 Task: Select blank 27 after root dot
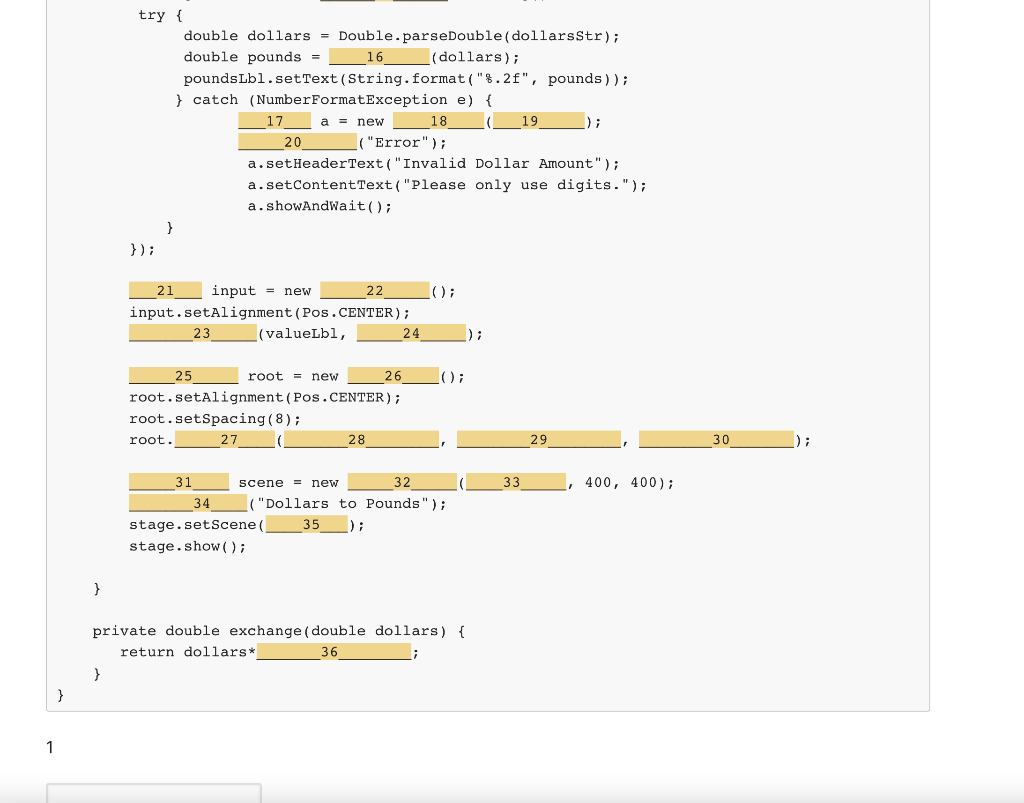tap(222, 439)
